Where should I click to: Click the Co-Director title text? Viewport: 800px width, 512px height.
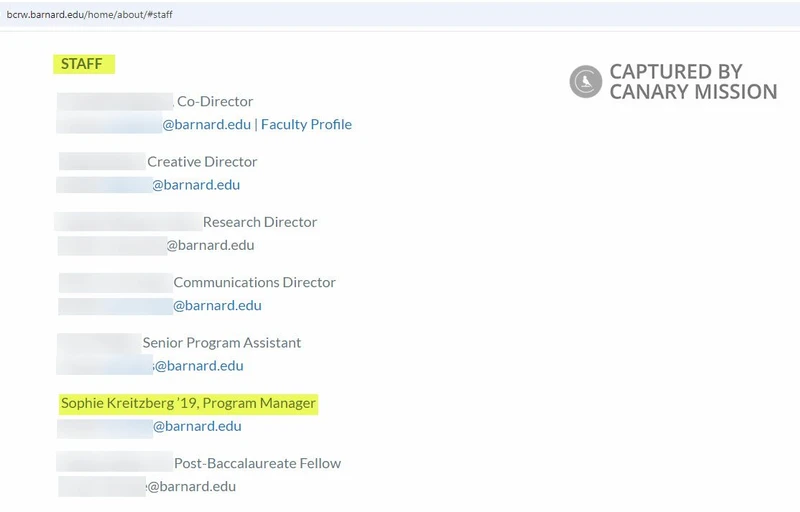215,101
